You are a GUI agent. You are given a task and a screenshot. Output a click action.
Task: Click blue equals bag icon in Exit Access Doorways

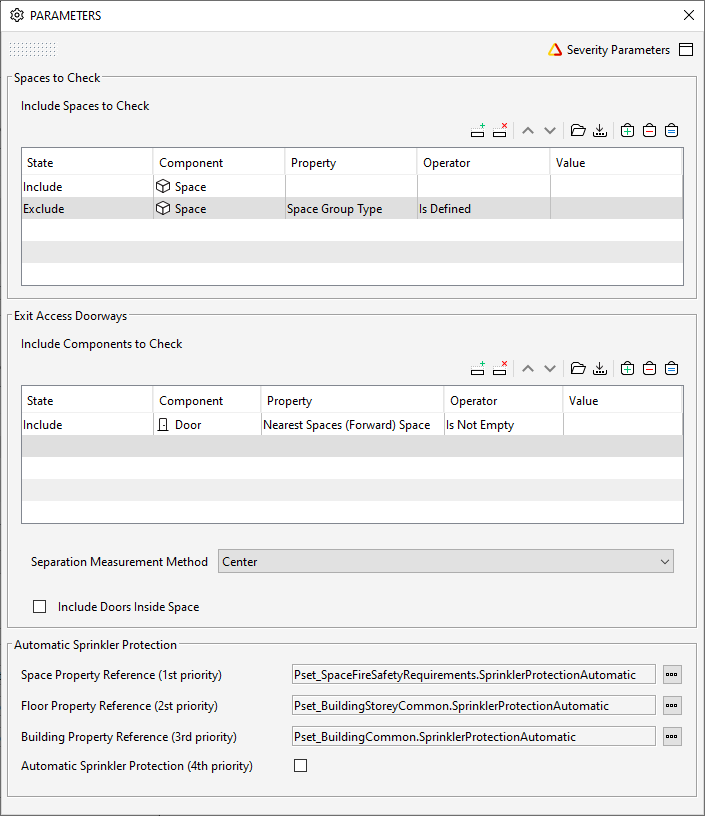671,368
